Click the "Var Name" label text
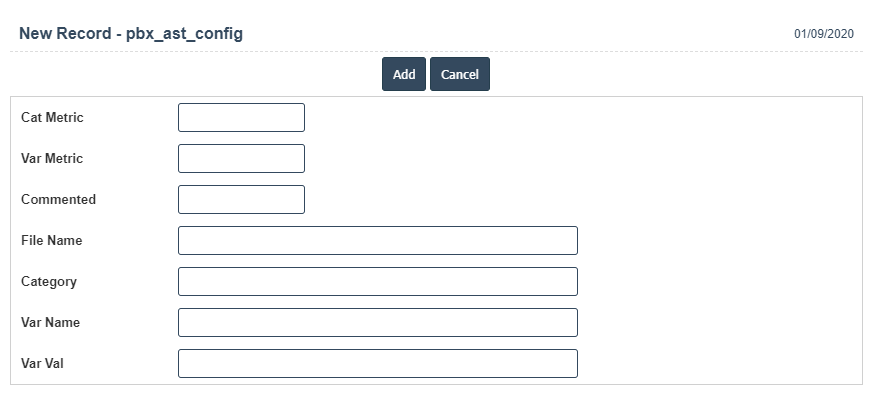This screenshot has width=877, height=401. (x=50, y=323)
